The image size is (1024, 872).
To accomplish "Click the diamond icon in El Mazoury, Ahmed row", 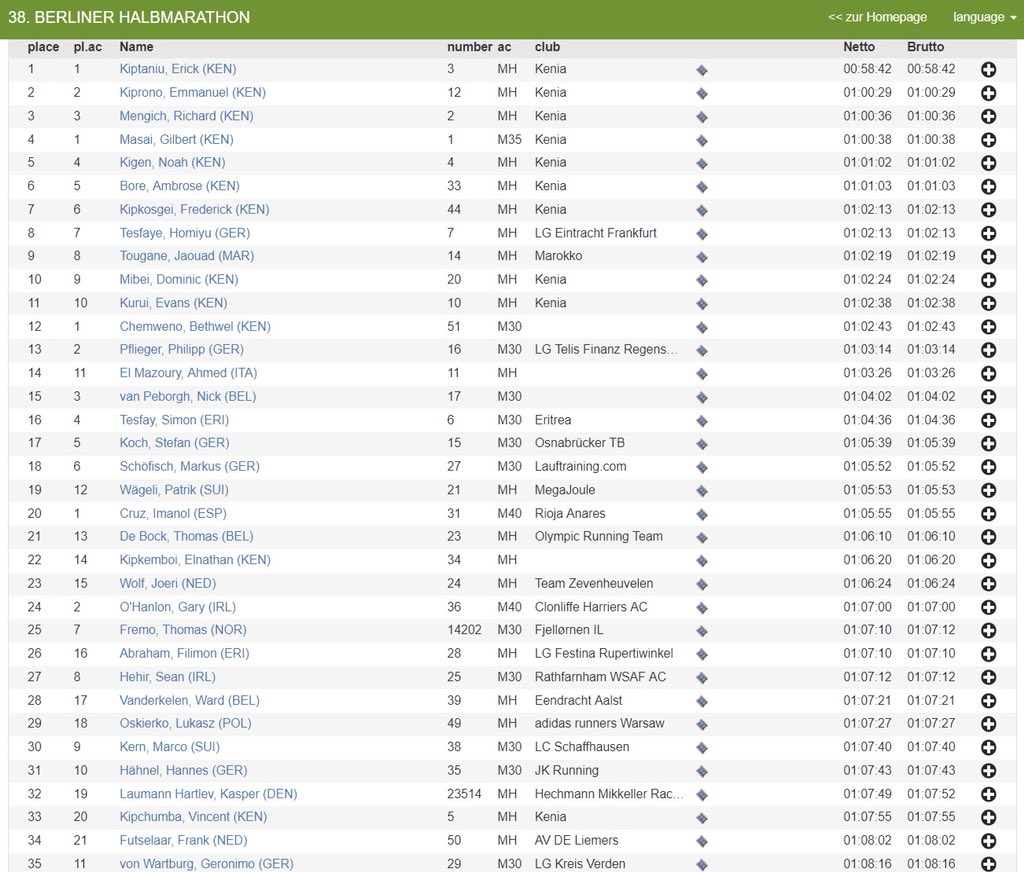I will 702,374.
